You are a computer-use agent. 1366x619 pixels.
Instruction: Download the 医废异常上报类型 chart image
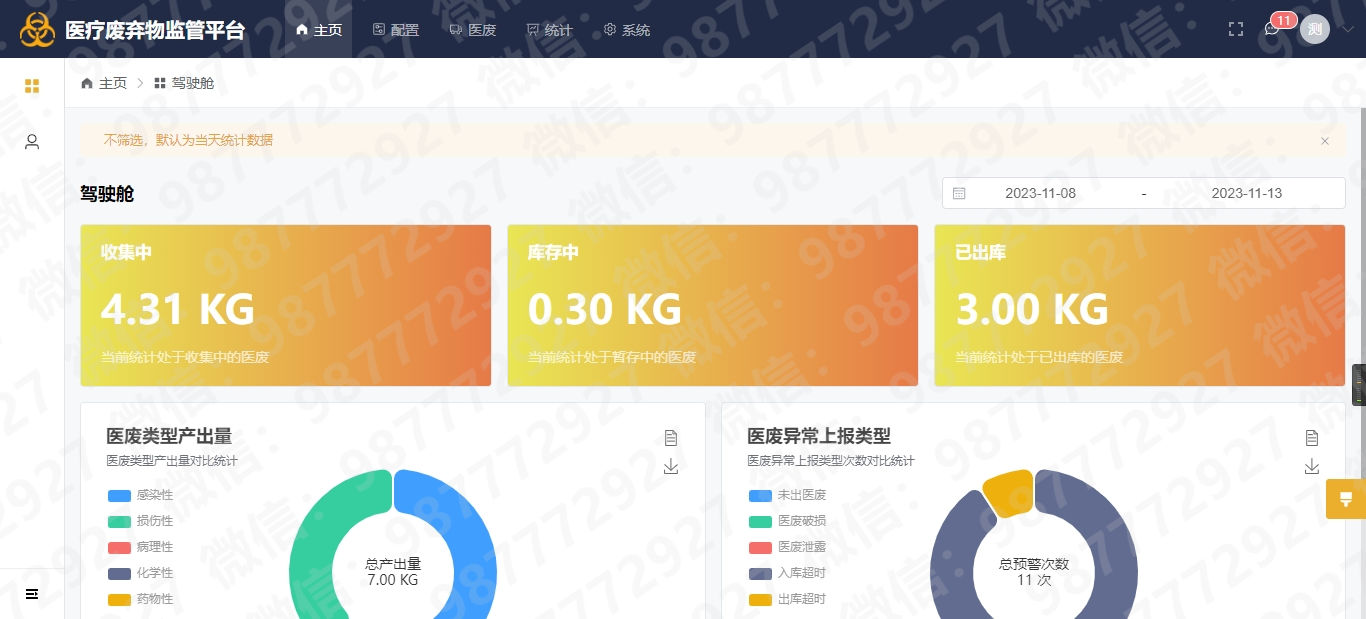tap(1311, 465)
